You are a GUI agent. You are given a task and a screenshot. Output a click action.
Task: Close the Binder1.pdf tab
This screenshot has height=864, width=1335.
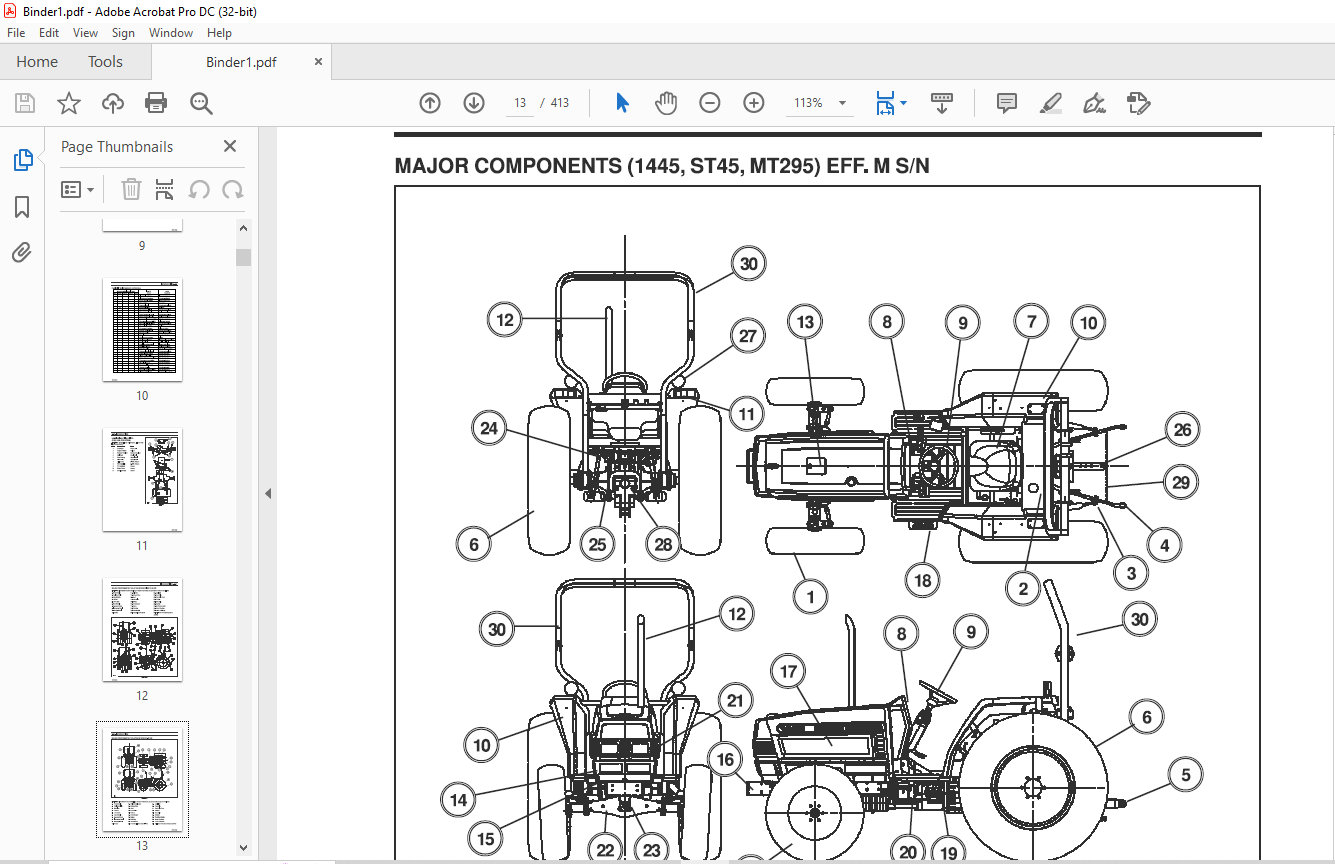coord(319,62)
